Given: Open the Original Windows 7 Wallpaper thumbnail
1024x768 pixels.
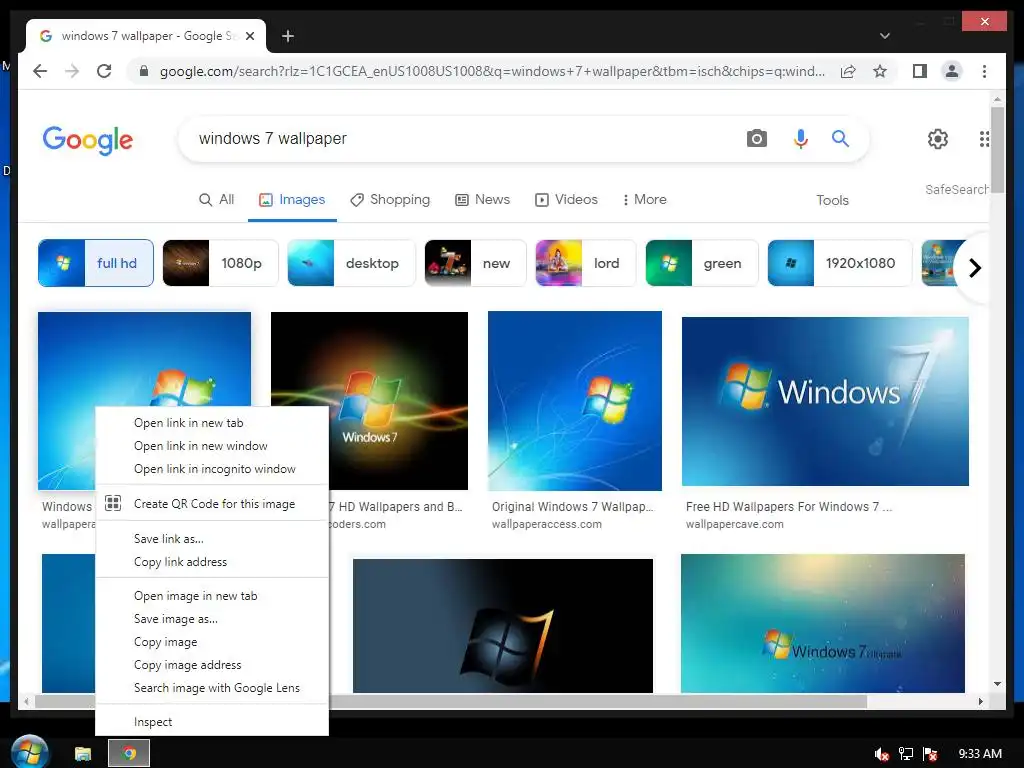Looking at the screenshot, I should point(575,401).
